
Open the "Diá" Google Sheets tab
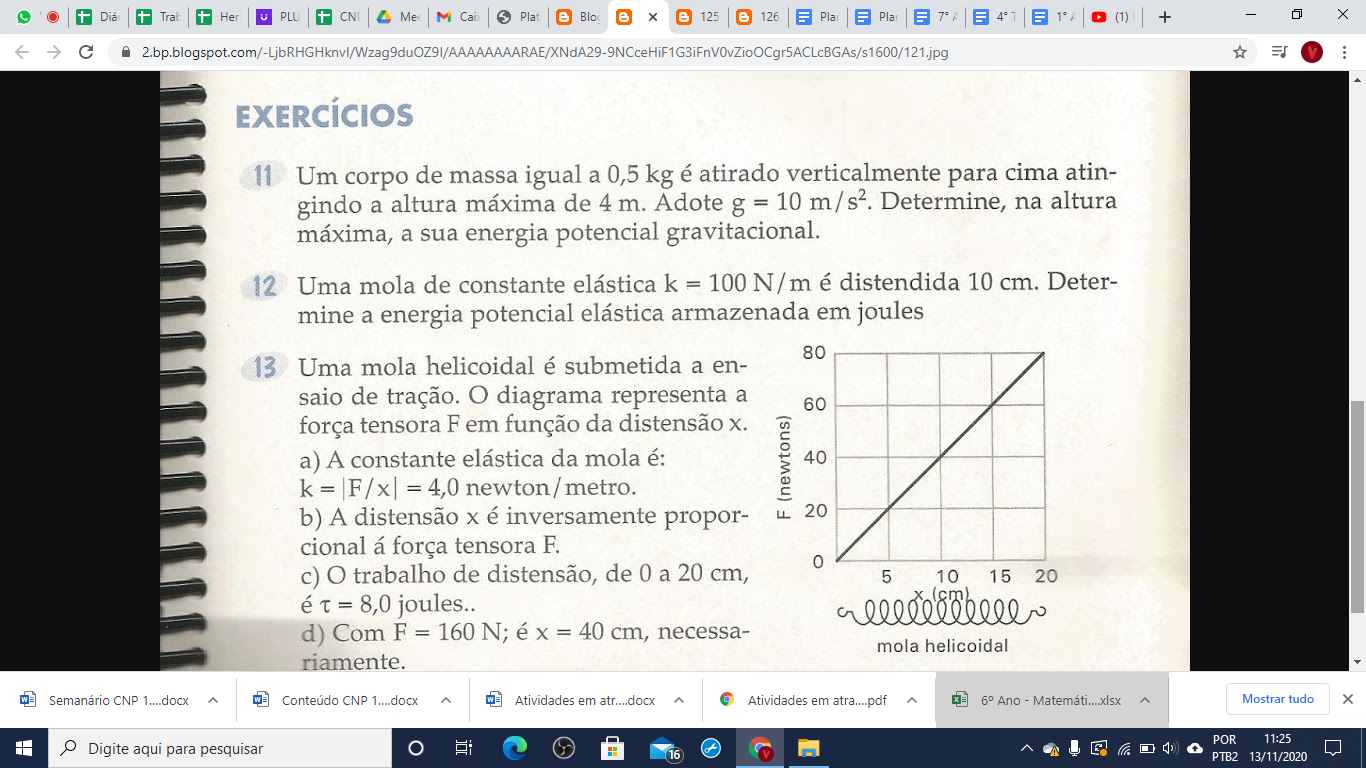coord(98,17)
